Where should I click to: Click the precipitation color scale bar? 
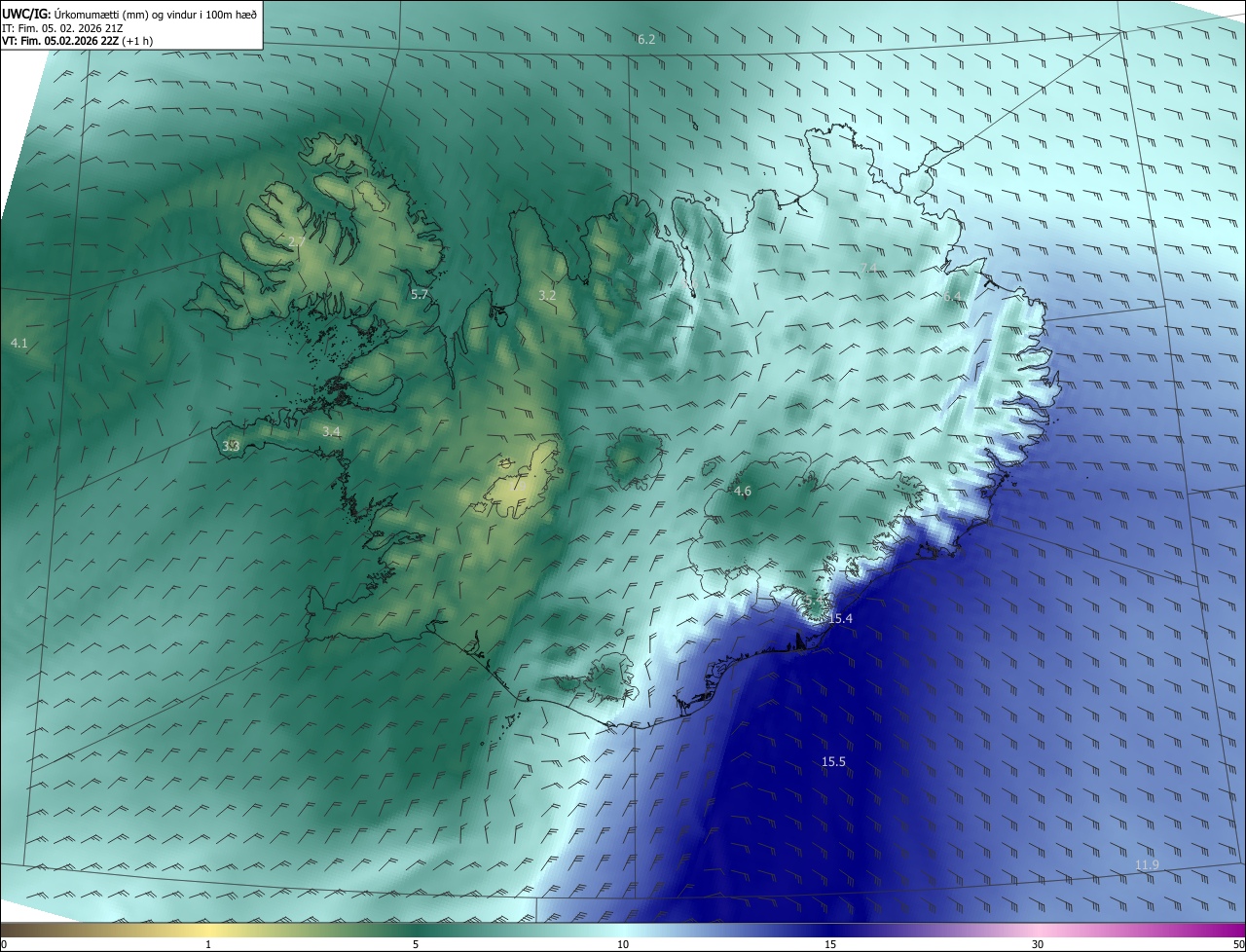pyautogui.click(x=623, y=930)
